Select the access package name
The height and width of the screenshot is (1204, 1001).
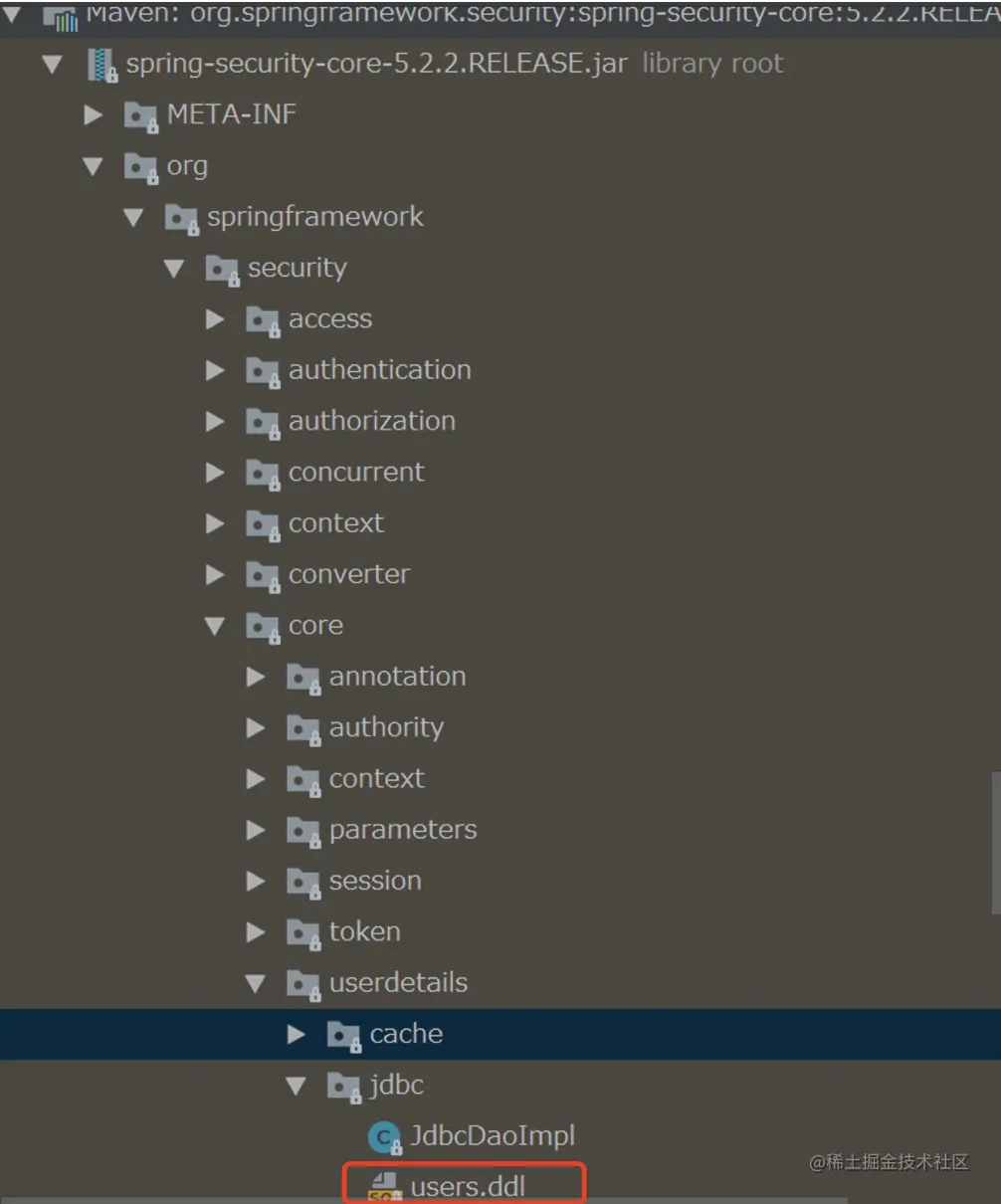[x=330, y=319]
